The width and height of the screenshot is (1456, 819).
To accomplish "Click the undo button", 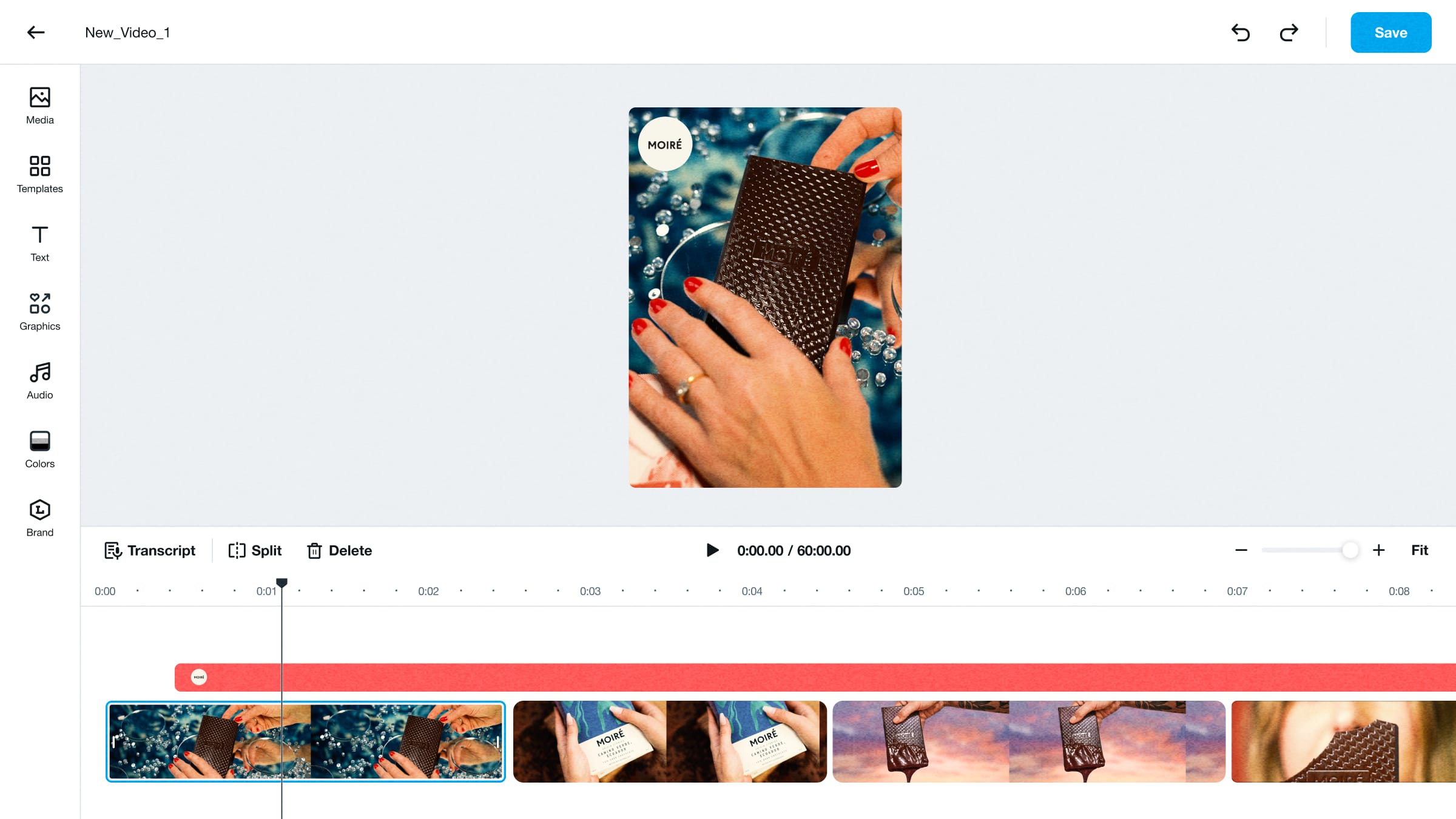I will tap(1241, 32).
